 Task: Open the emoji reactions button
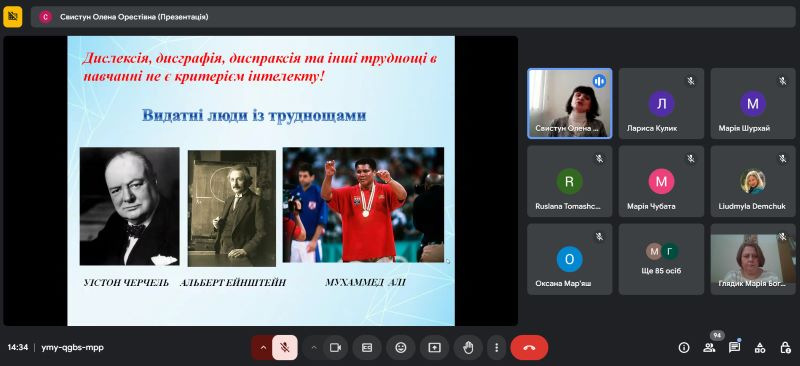coord(401,348)
